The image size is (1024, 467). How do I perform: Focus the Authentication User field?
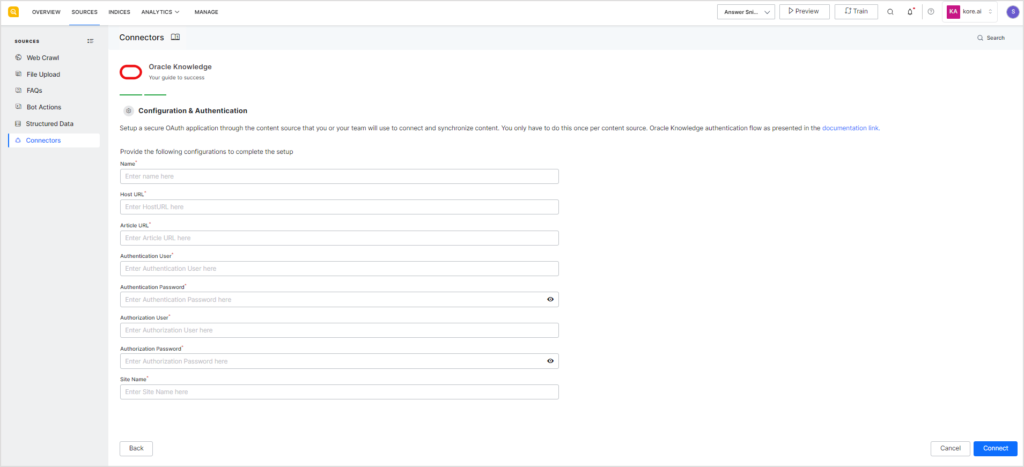[x=339, y=268]
